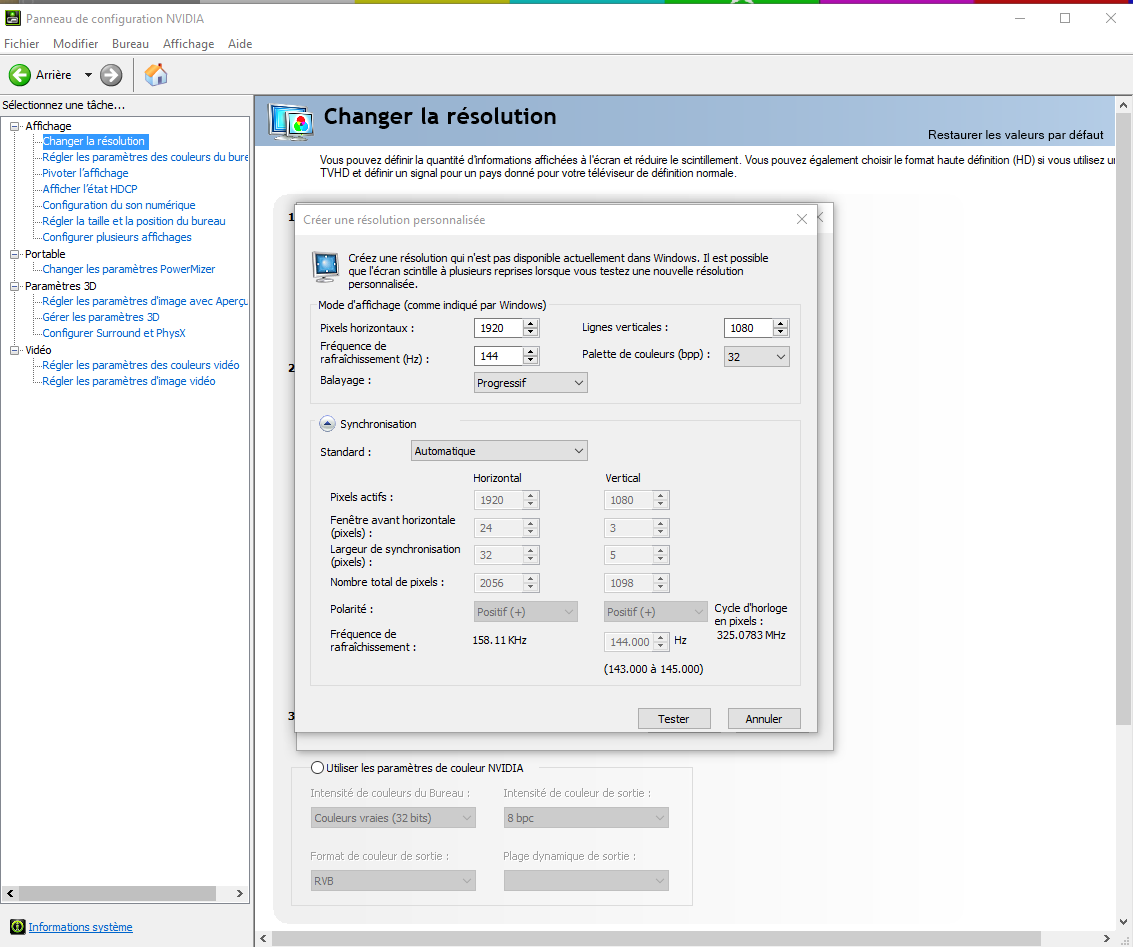Open the back history dropdown arrow
Image resolution: width=1133 pixels, height=947 pixels.
pos(88,75)
